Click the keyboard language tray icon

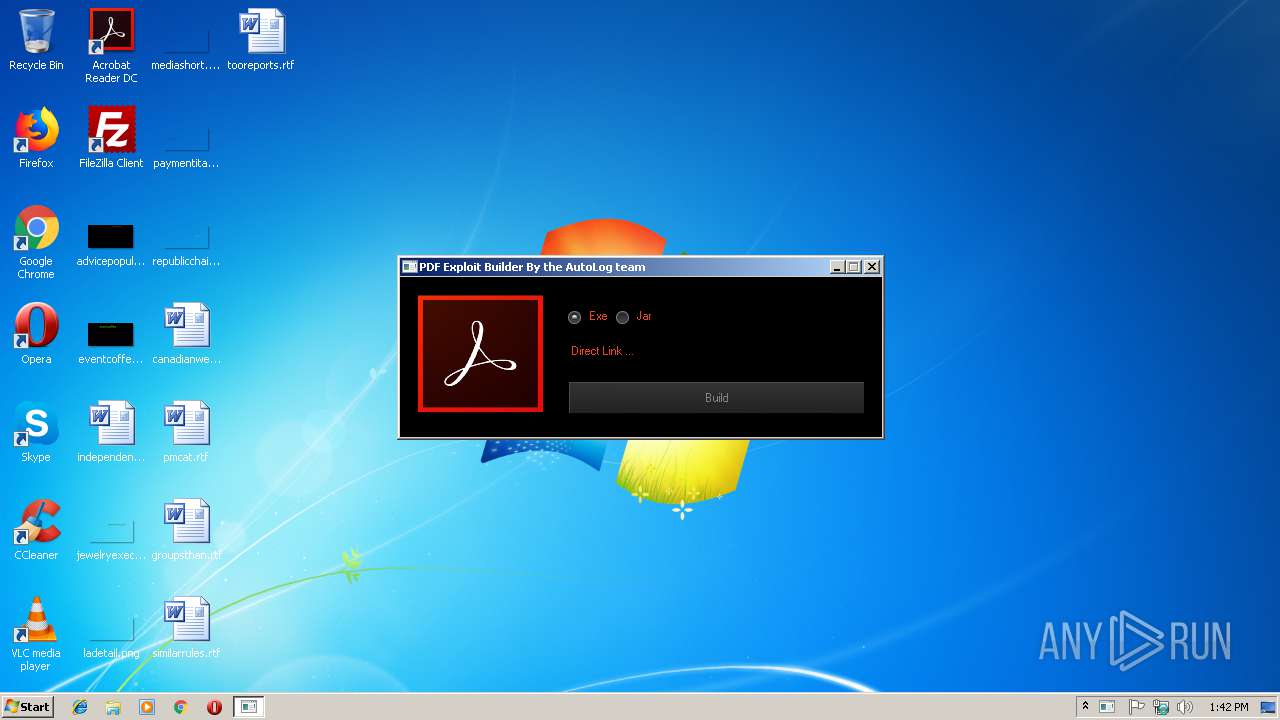pyautogui.click(x=1107, y=707)
